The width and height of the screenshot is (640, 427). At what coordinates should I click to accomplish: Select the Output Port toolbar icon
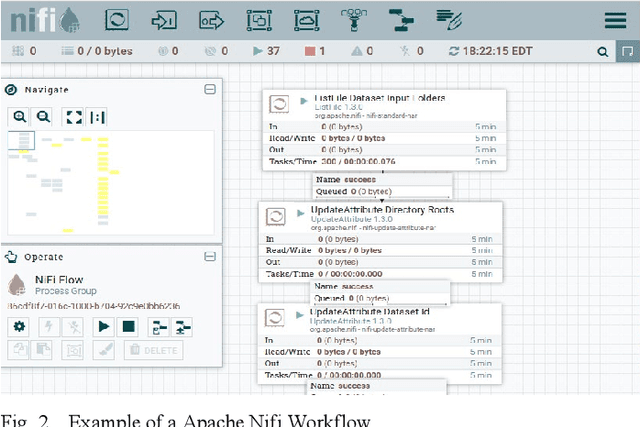point(211,20)
